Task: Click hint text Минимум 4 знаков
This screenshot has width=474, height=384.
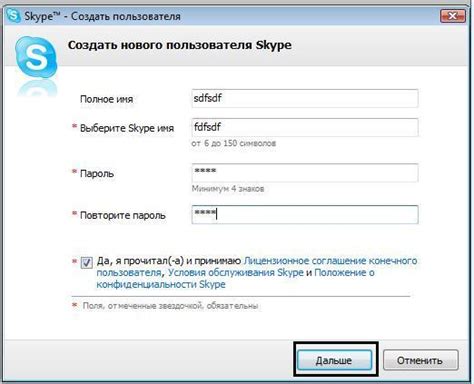Action: [228, 189]
